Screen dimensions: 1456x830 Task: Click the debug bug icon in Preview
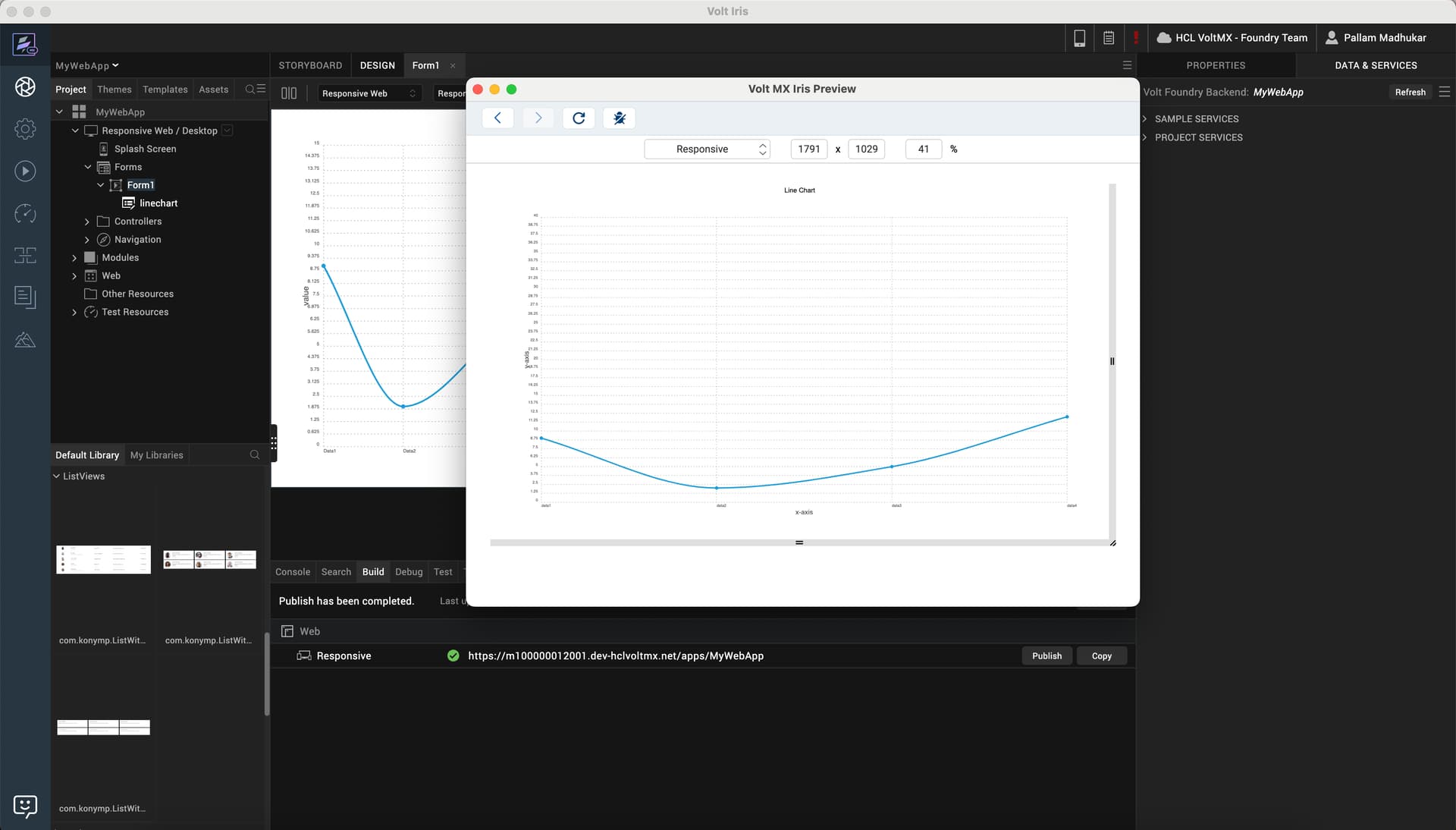[620, 118]
